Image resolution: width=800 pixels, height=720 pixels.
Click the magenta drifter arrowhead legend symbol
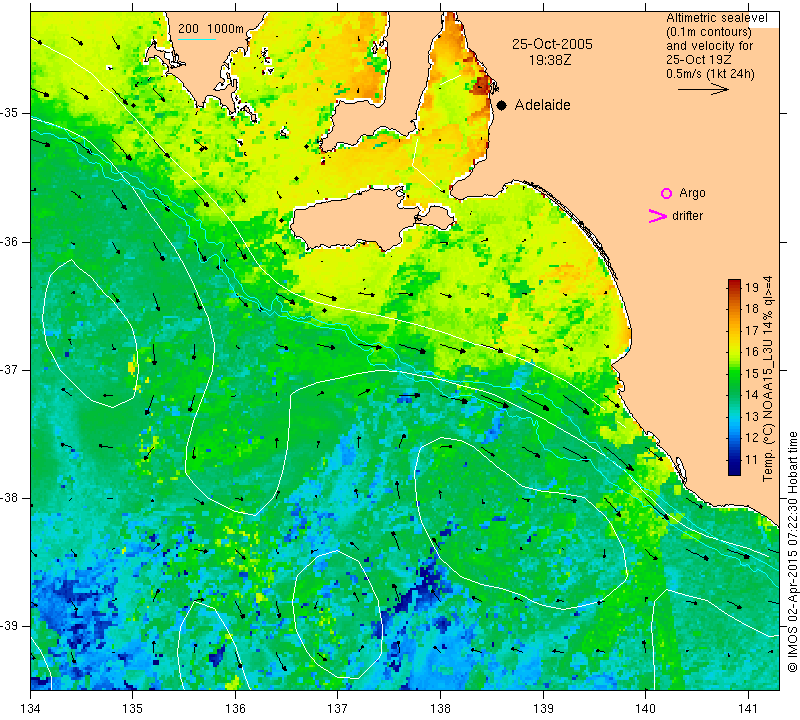(x=658, y=216)
